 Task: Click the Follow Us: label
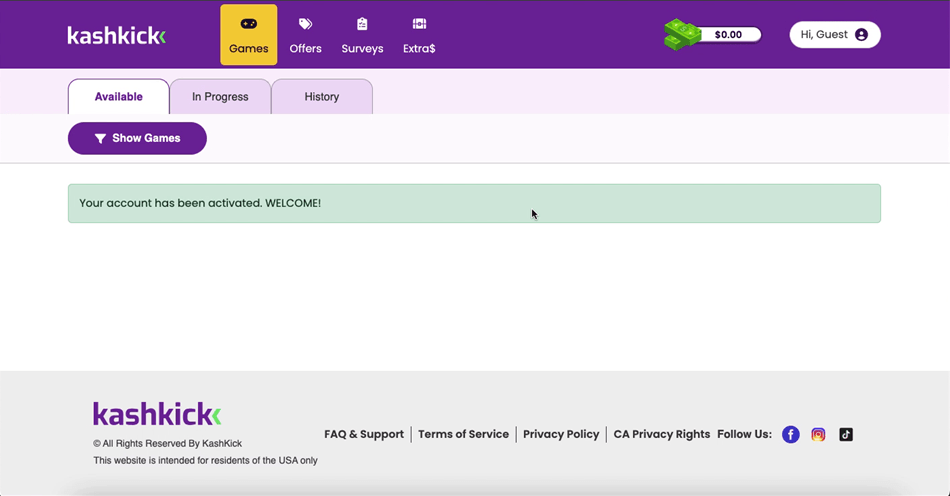tap(745, 434)
